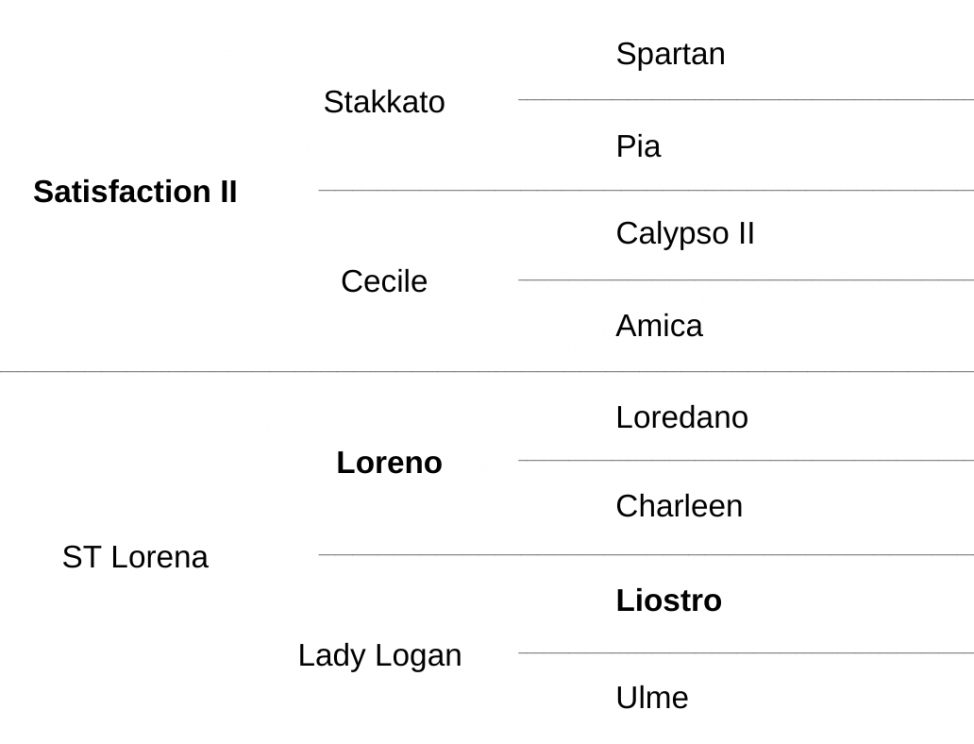
Task: Click the Spartan ancestor name
Action: tap(670, 55)
